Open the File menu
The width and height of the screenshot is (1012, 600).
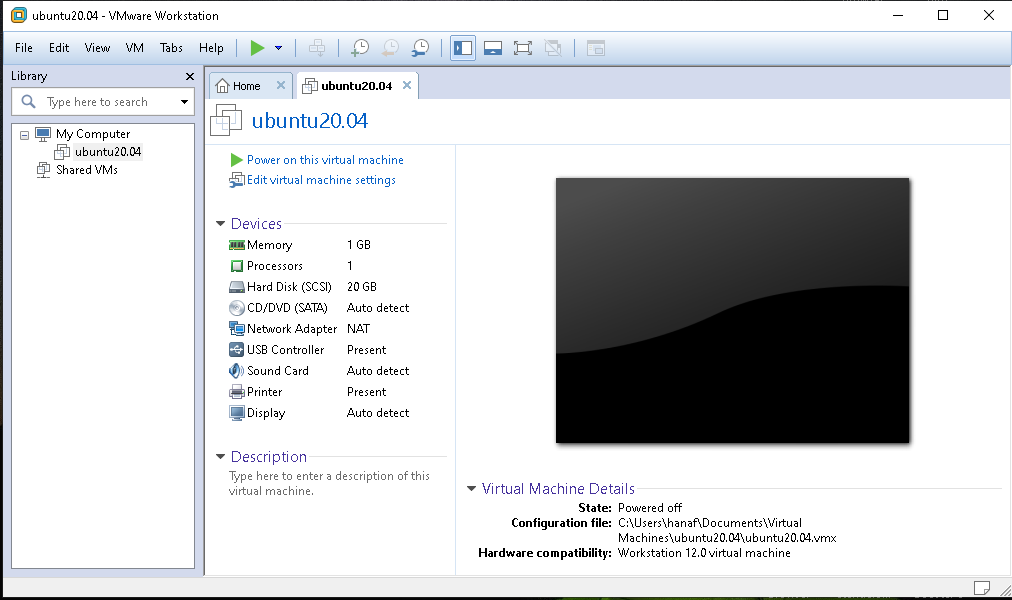[24, 48]
